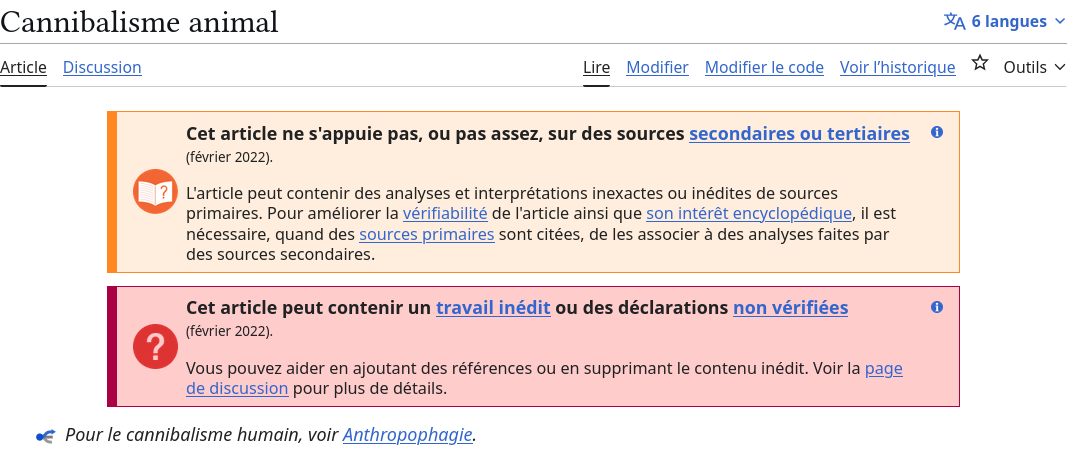
Task: Click the red question mark icon
Action: [x=155, y=347]
